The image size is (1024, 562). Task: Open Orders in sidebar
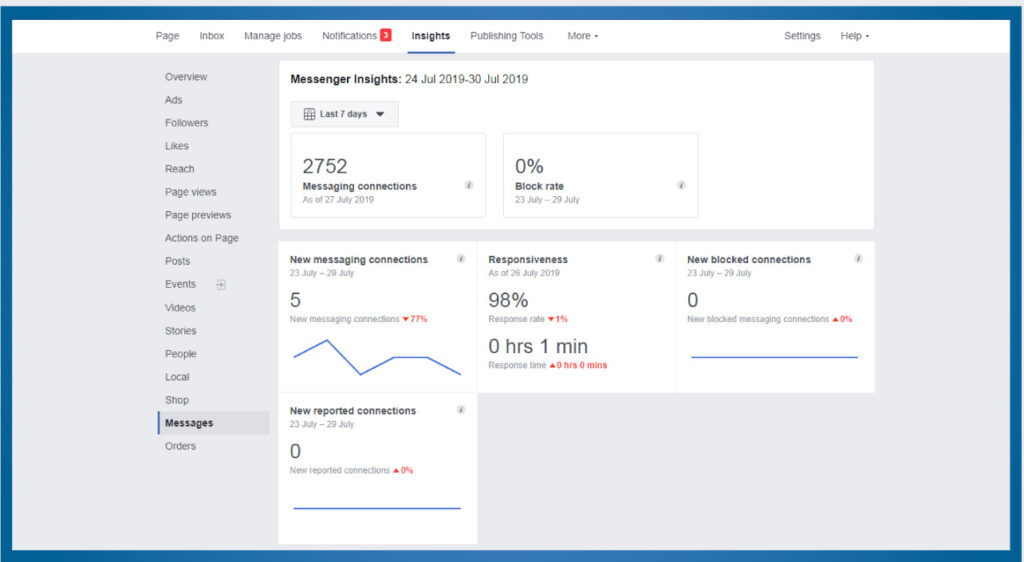180,446
